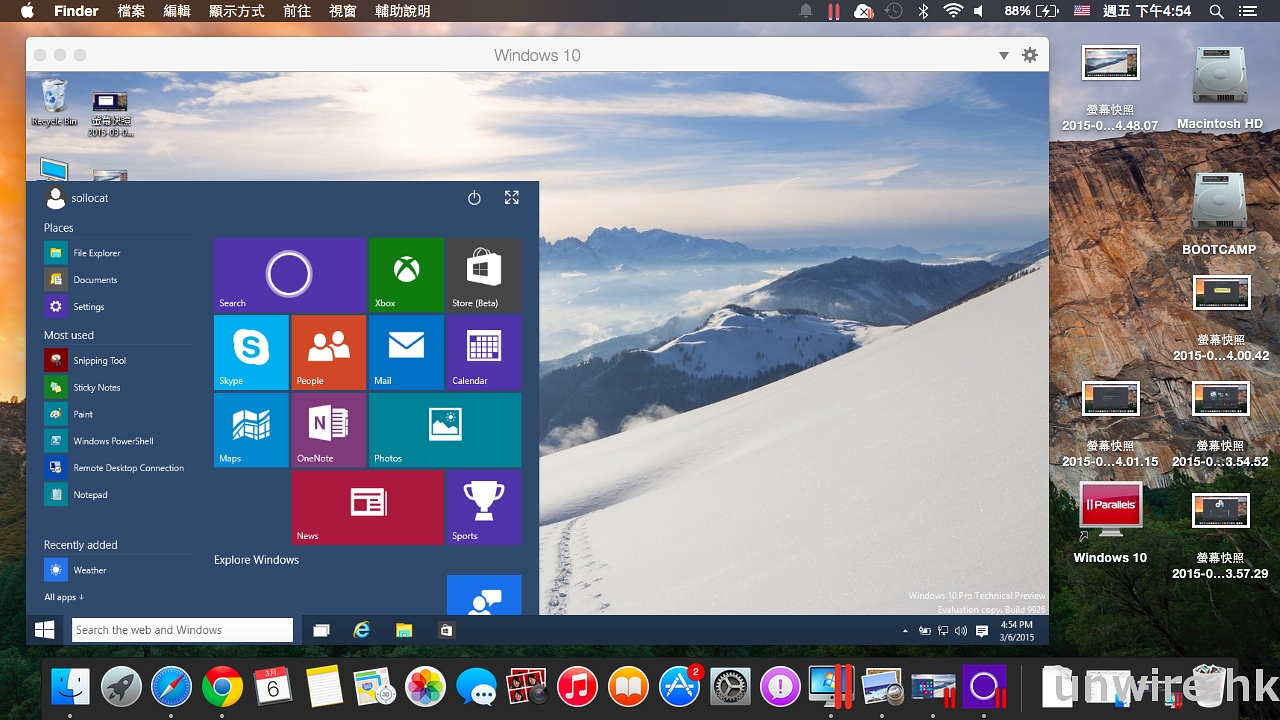Open the OneNote tile
The width and height of the screenshot is (1280, 720).
pos(328,430)
